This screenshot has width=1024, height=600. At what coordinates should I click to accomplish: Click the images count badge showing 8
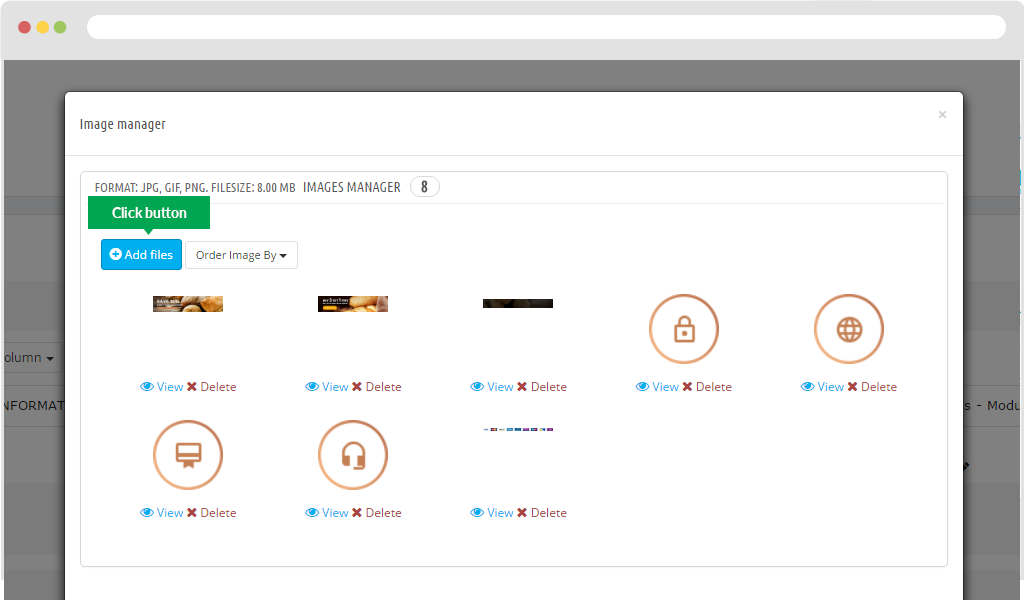pyautogui.click(x=424, y=187)
